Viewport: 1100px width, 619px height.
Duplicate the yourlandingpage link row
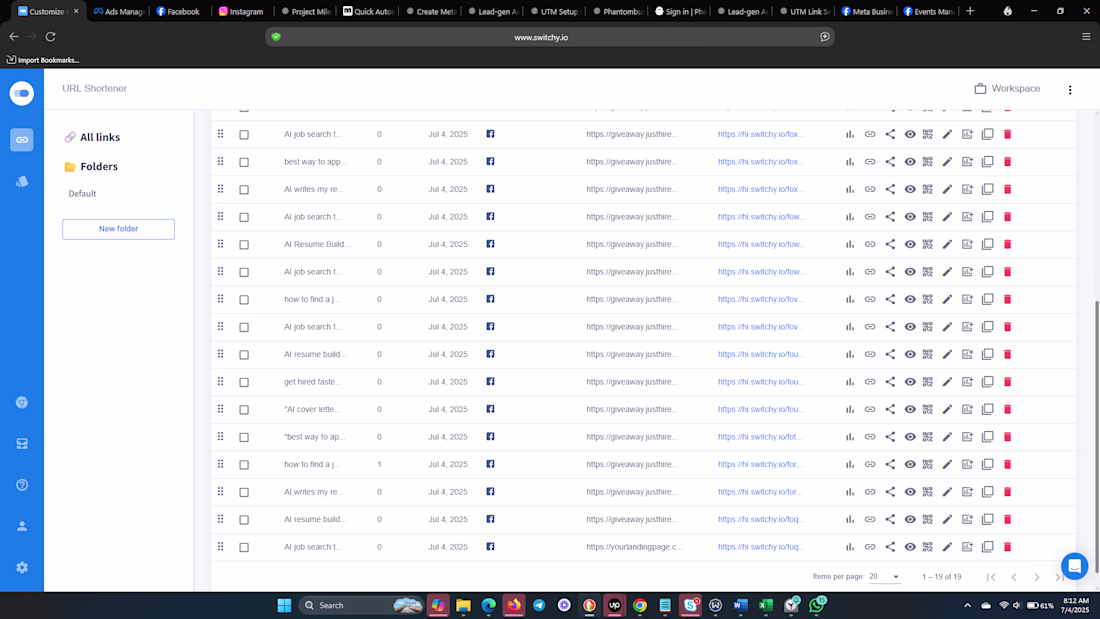[x=987, y=547]
